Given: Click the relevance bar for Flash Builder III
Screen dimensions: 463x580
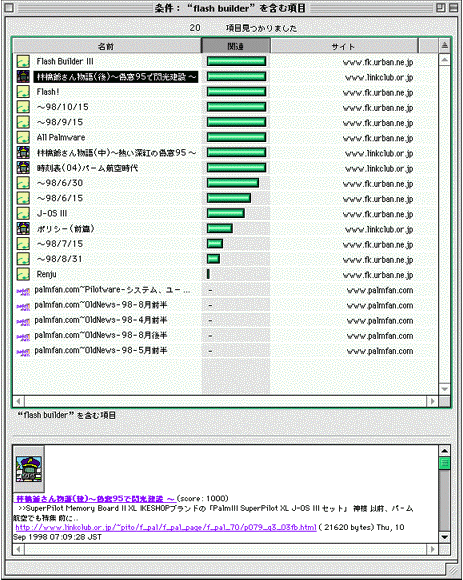Looking at the screenshot, I should (x=236, y=61).
